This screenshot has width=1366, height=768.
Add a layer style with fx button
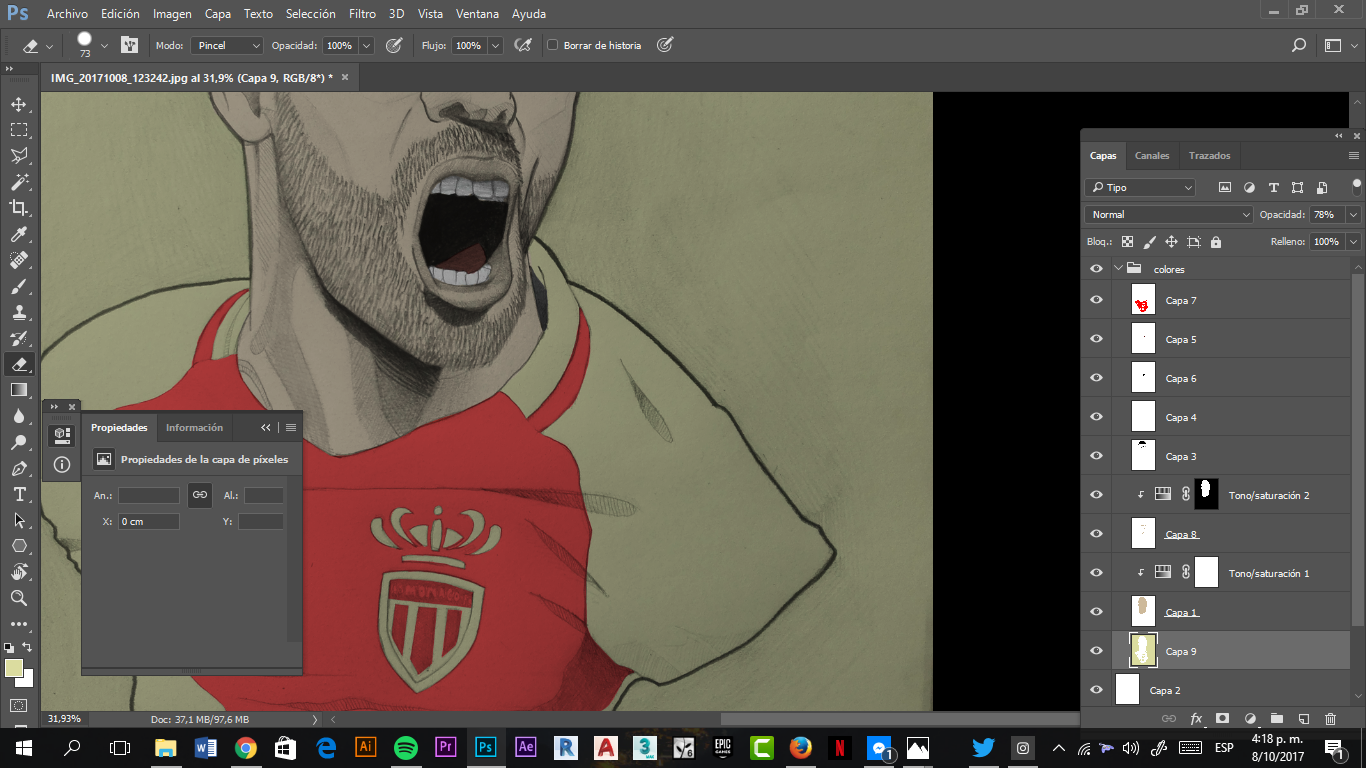pos(1196,718)
